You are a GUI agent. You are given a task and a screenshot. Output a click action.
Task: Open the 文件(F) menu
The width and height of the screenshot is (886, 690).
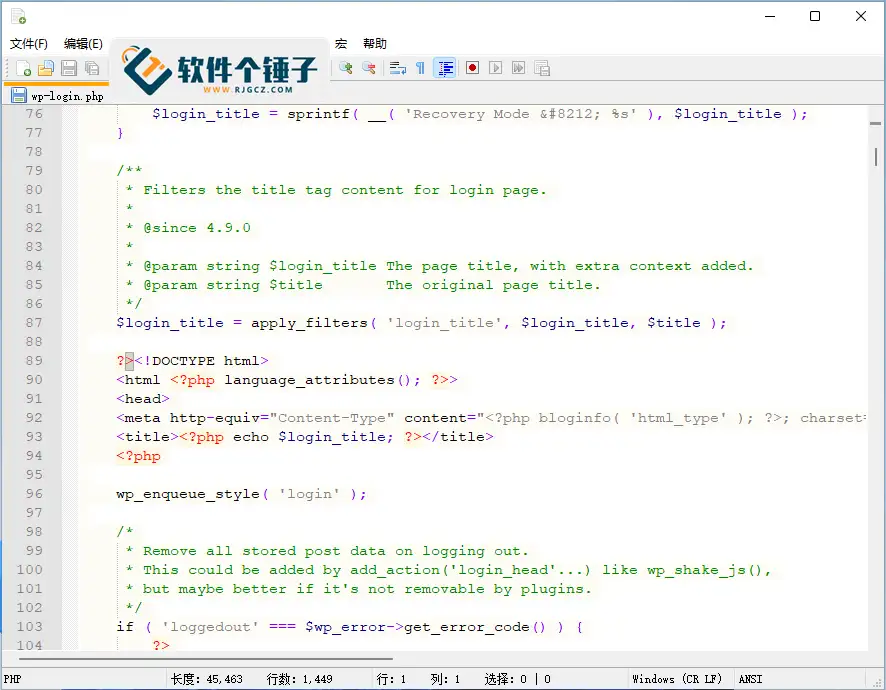pos(29,44)
